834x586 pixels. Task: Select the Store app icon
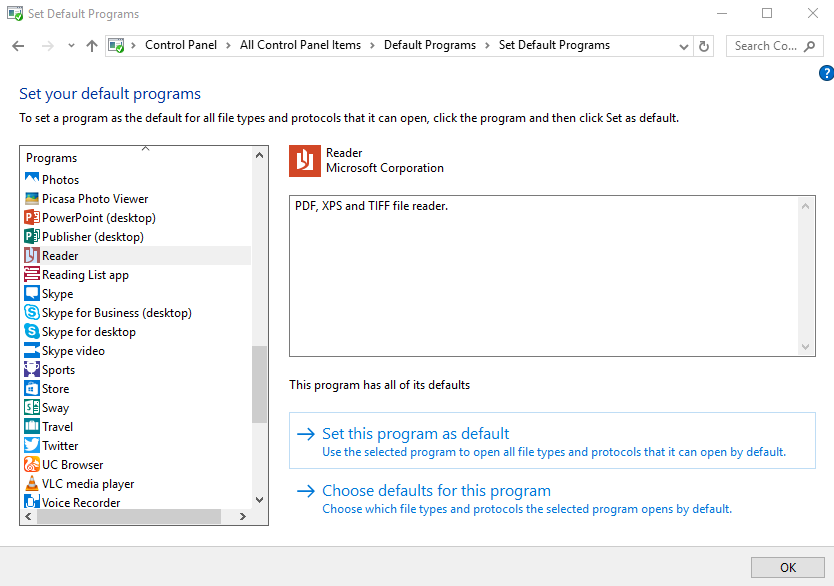click(32, 388)
